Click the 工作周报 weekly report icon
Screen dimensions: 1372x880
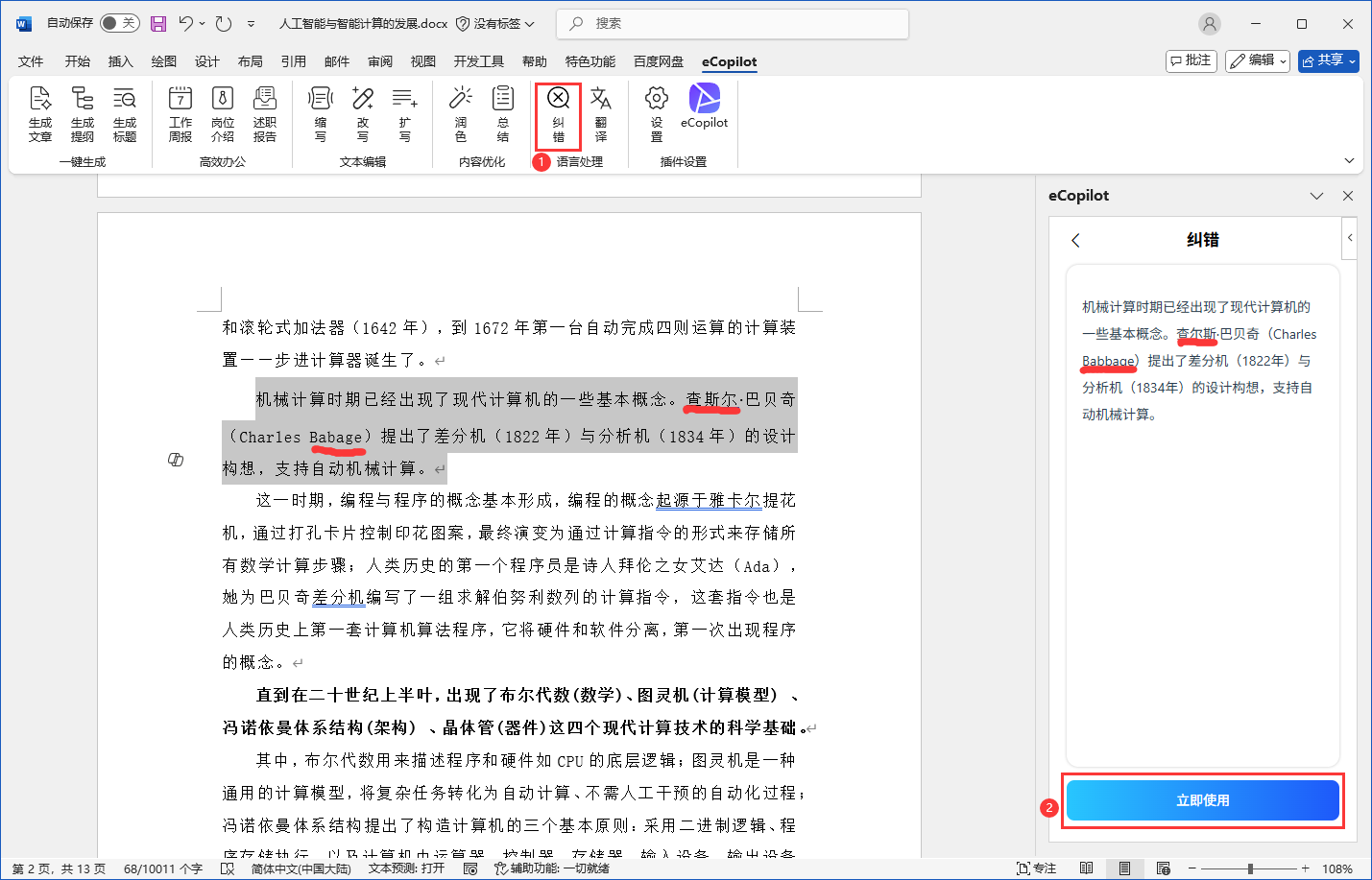[x=181, y=113]
